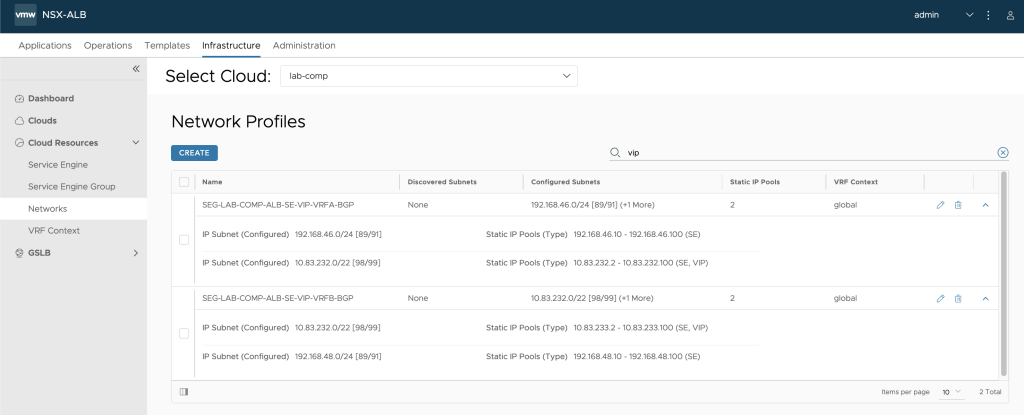Click pool 192.168.46.10 - 192.168.46.100 (SE)
The width and height of the screenshot is (1024, 415).
tap(637, 234)
